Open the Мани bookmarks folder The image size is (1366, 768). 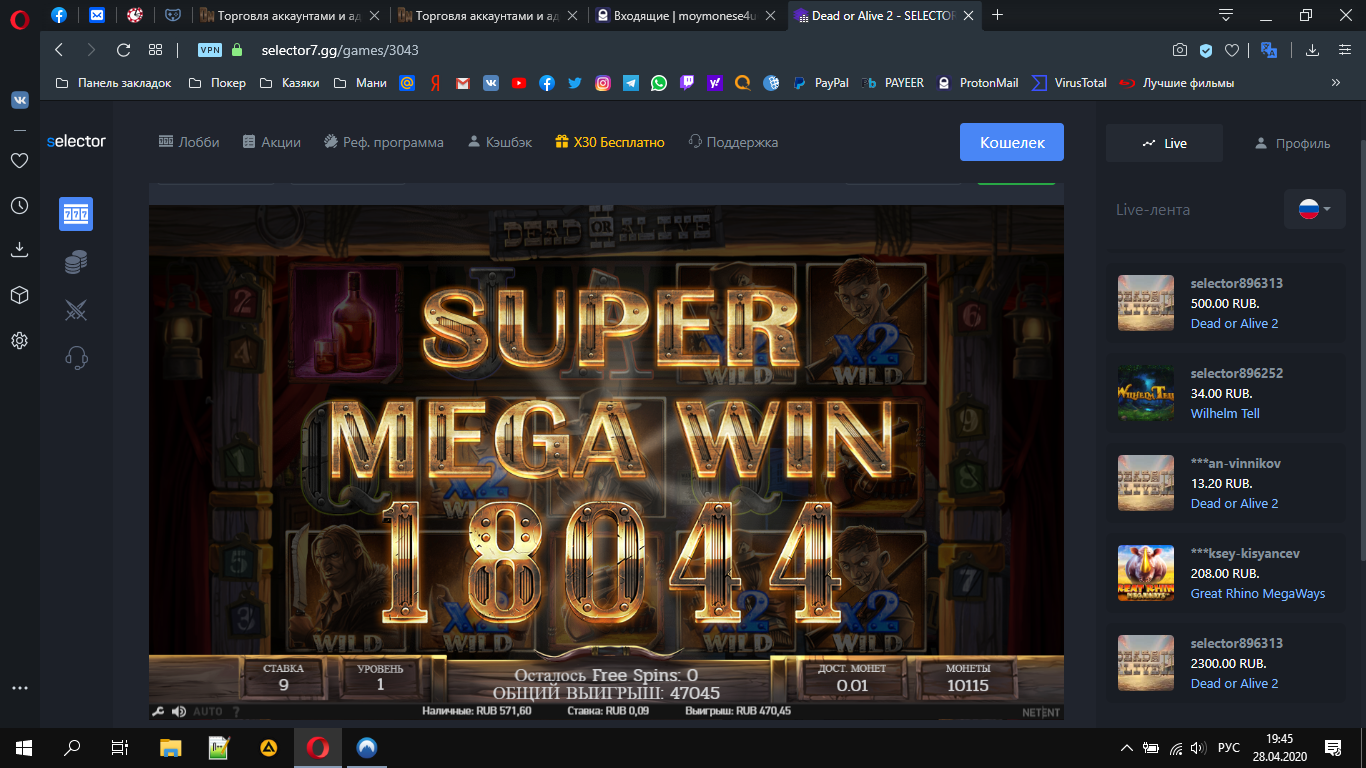click(360, 83)
